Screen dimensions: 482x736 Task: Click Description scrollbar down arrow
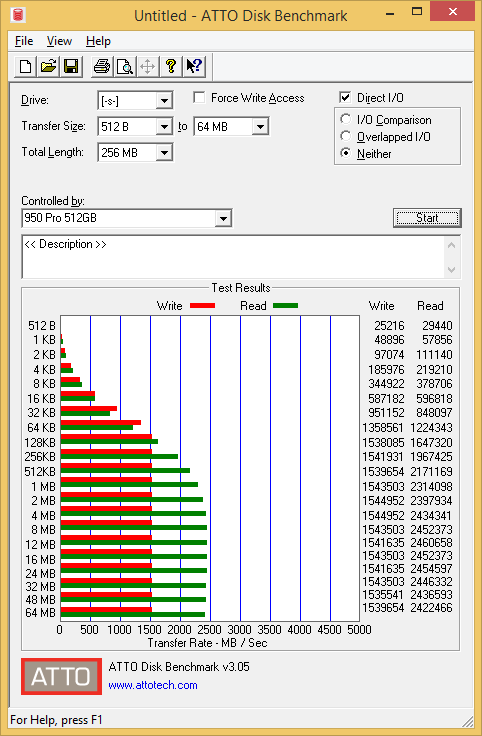click(451, 269)
